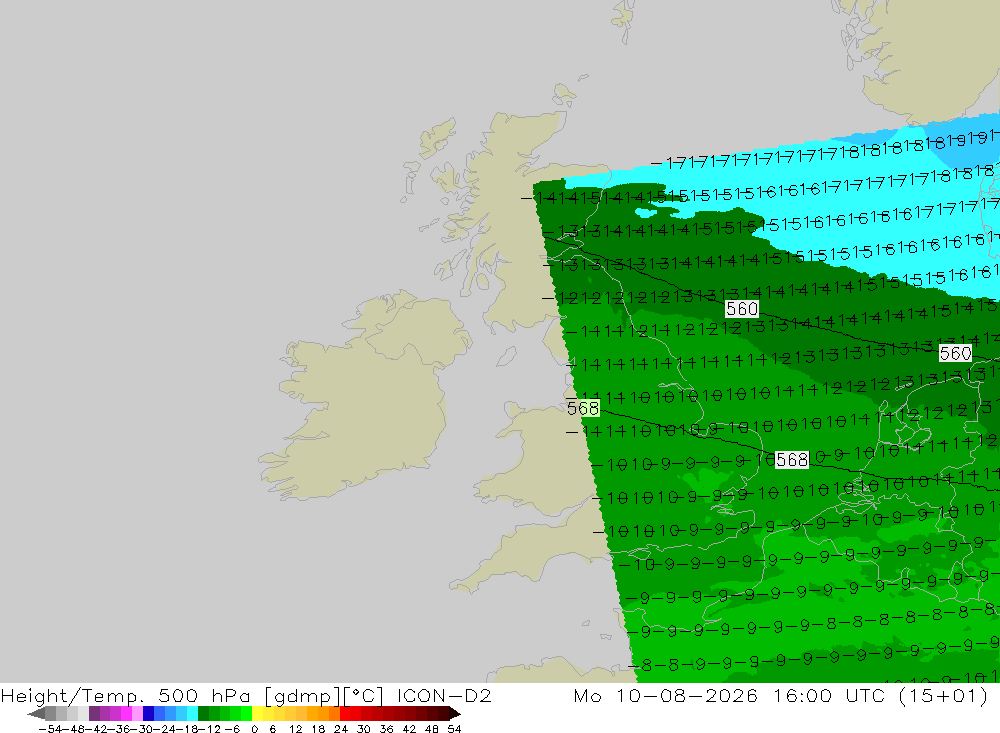Screen dimensions: 1000x733
Task: Click the '42' legend value
Action: coord(409,729)
